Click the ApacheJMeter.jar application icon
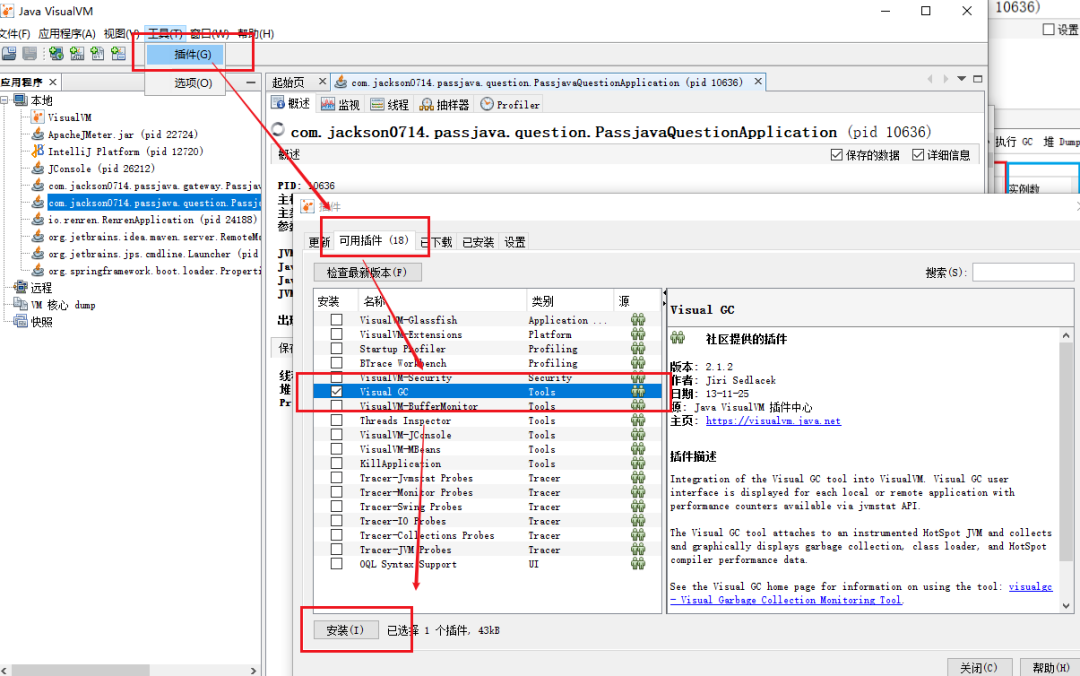Image resolution: width=1080 pixels, height=676 pixels. 38,134
